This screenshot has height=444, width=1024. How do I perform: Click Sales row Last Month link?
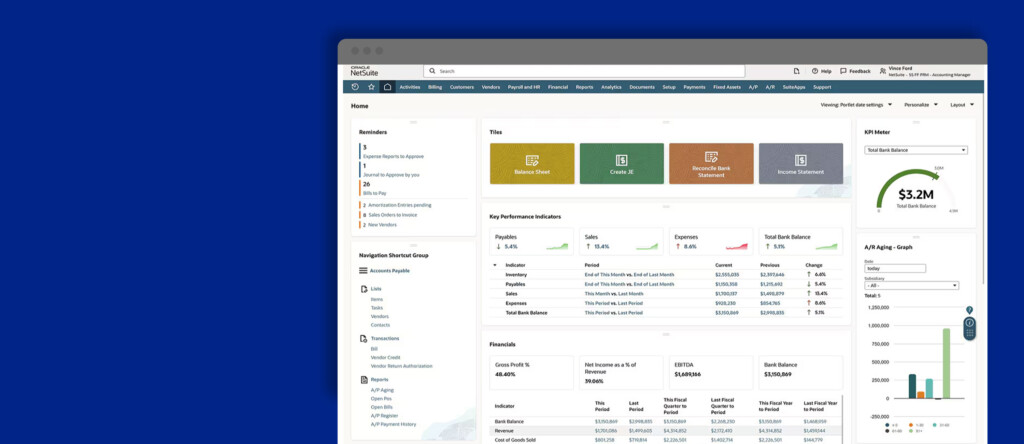[x=630, y=294]
